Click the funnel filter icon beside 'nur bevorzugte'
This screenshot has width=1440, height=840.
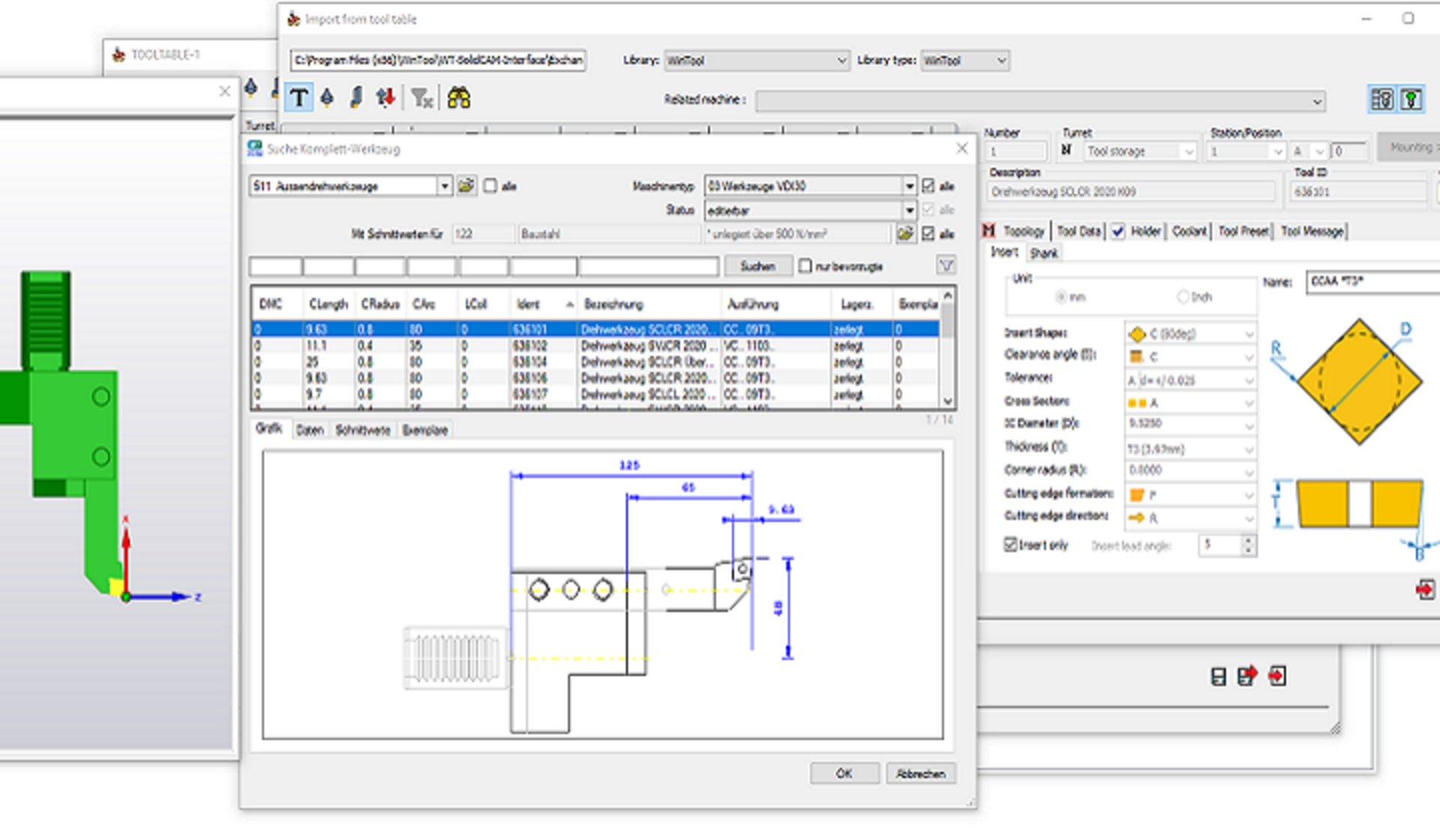point(946,265)
